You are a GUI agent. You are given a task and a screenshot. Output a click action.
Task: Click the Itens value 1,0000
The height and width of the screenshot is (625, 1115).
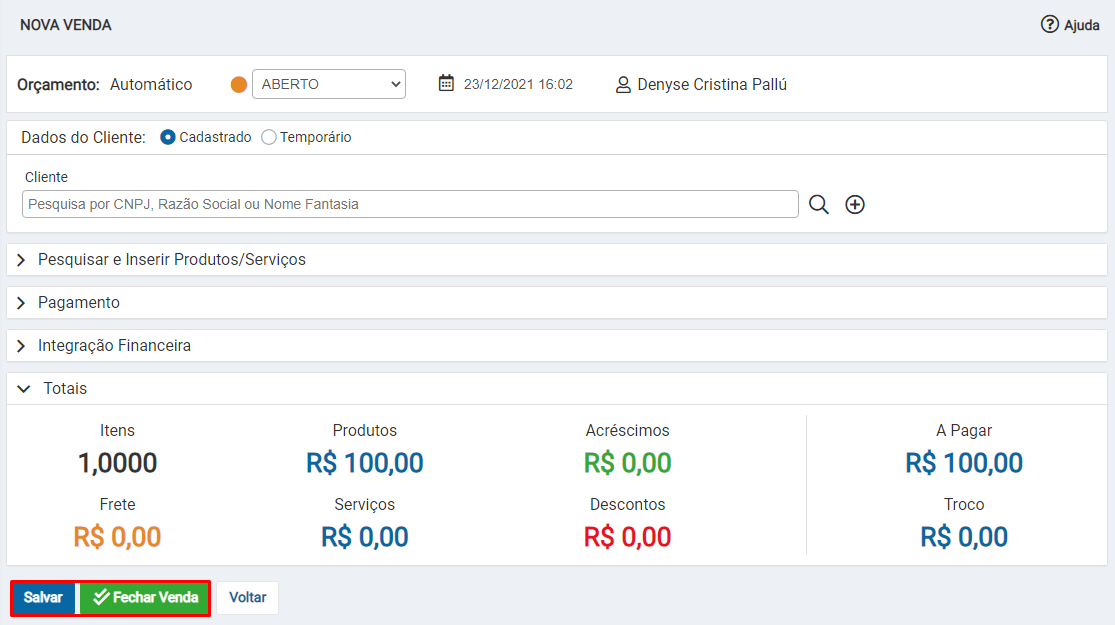[x=117, y=463]
